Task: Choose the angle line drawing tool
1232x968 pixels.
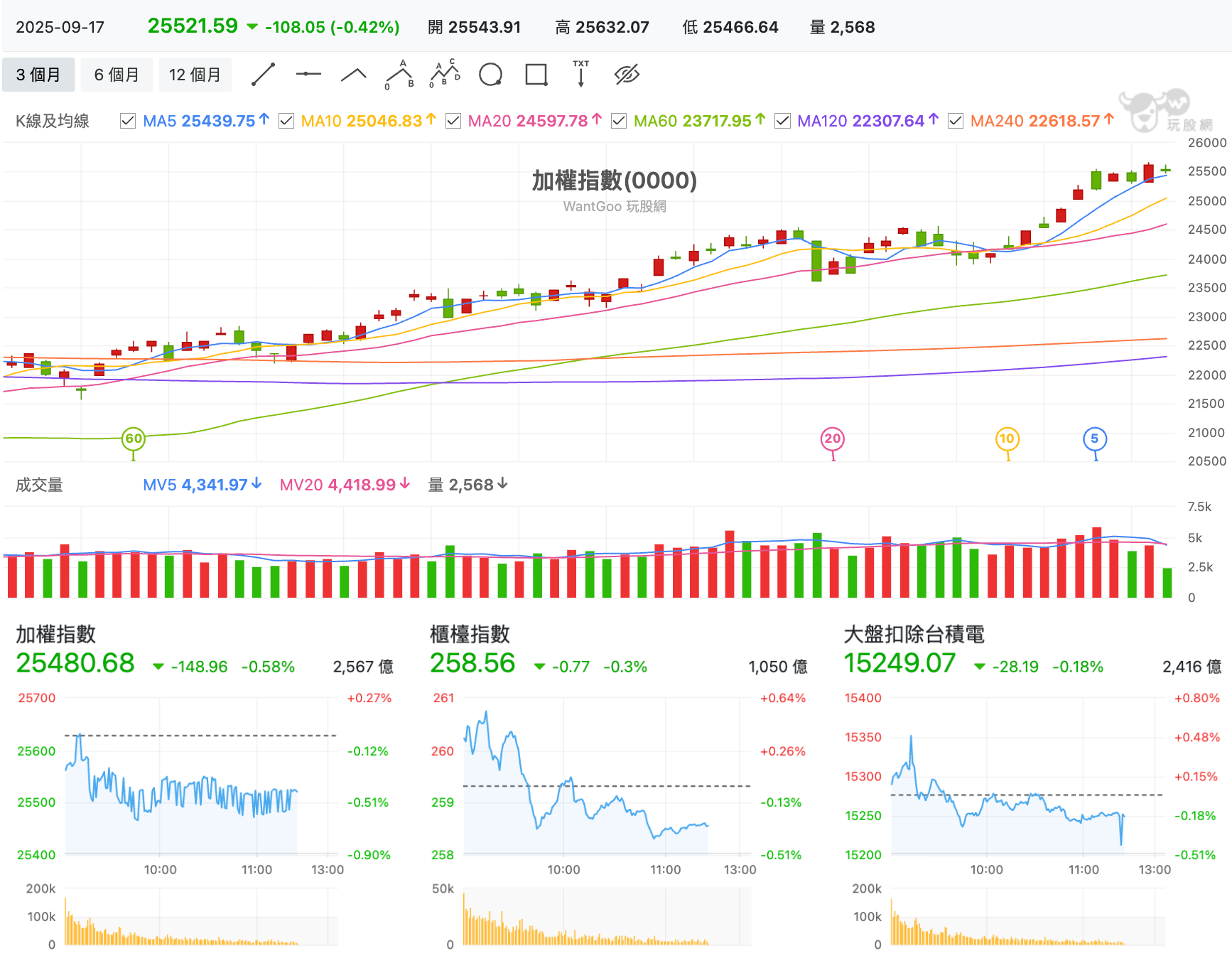Action: pos(353,75)
